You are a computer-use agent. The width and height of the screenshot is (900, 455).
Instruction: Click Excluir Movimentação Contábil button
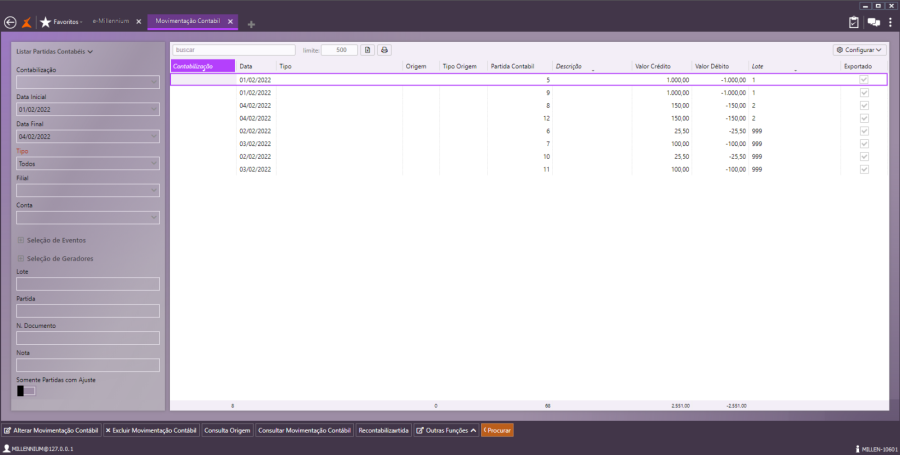(x=152, y=430)
